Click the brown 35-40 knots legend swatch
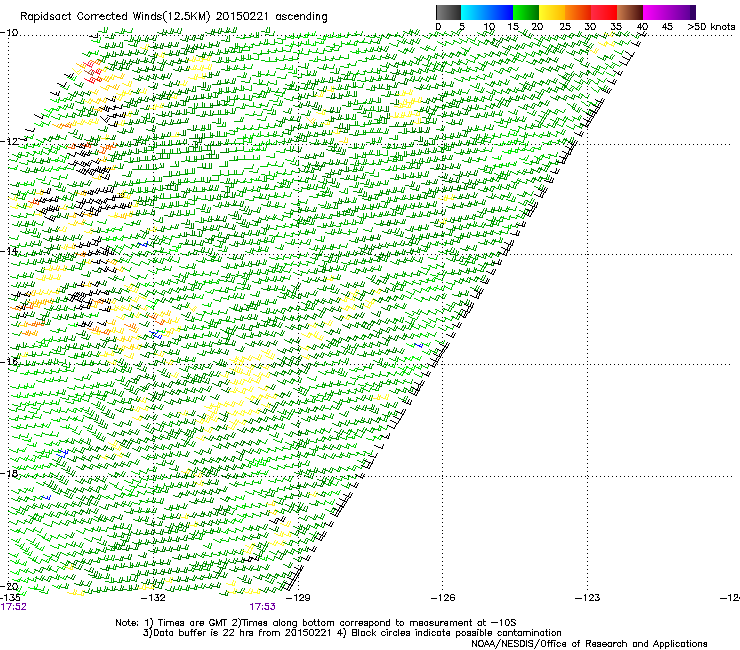 pyautogui.click(x=630, y=12)
